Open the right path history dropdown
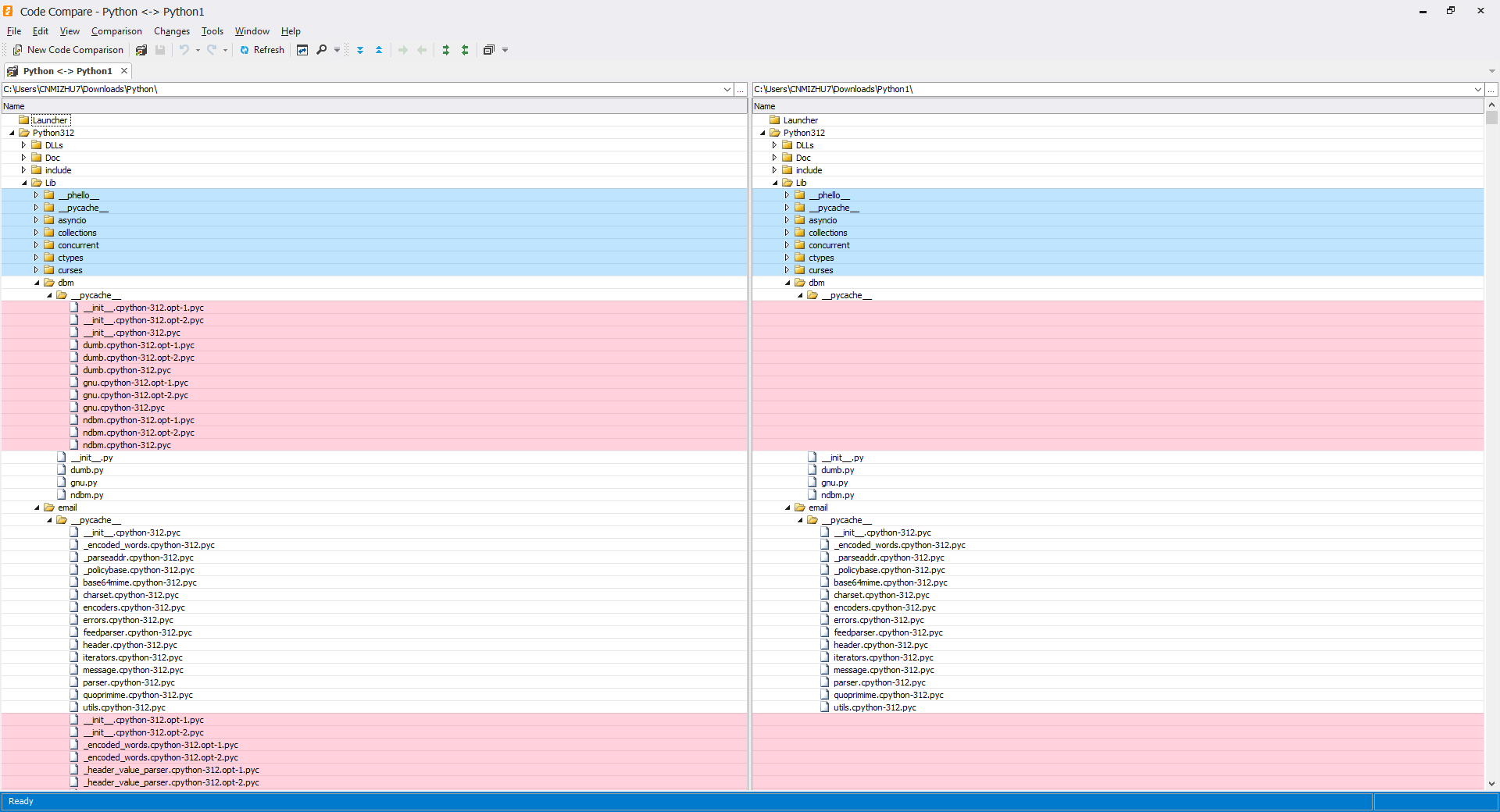 [x=1478, y=90]
